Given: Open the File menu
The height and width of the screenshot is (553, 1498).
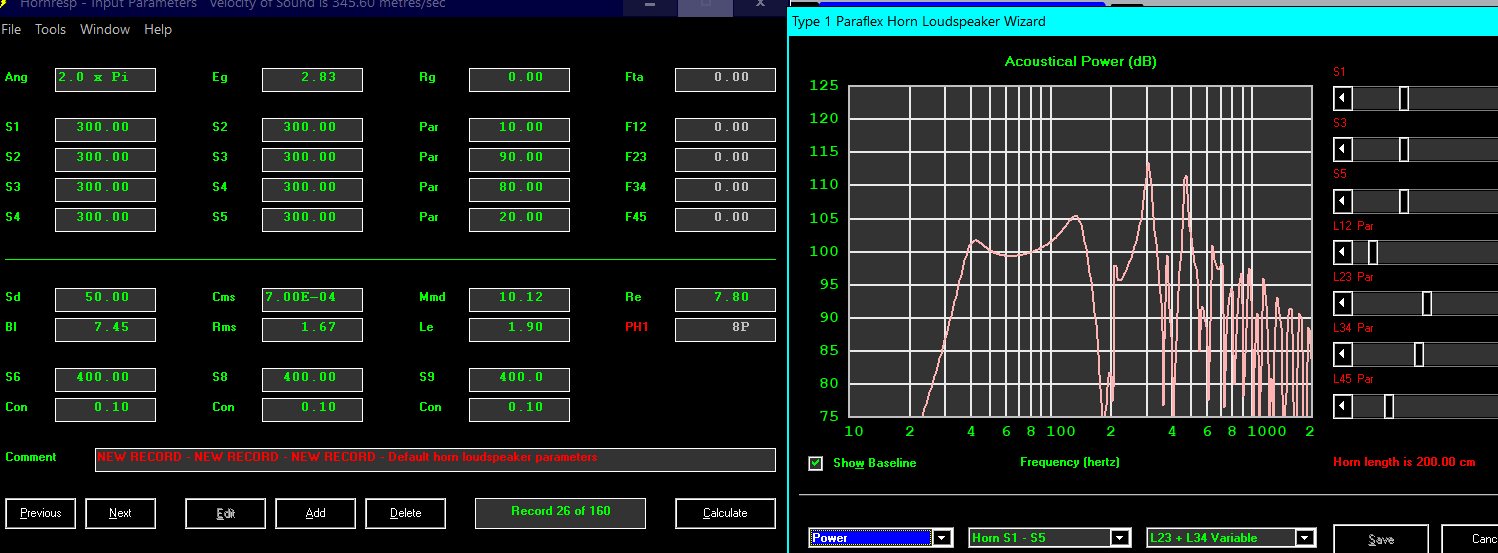Looking at the screenshot, I should pos(11,30).
